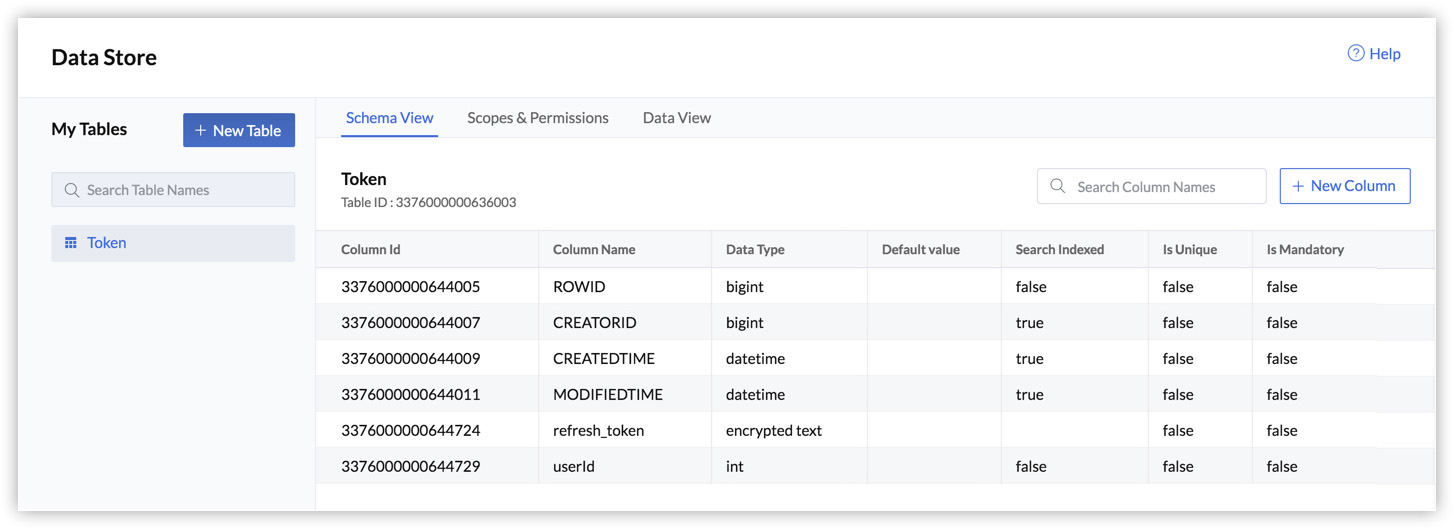Select the Token table in sidebar

[x=107, y=243]
